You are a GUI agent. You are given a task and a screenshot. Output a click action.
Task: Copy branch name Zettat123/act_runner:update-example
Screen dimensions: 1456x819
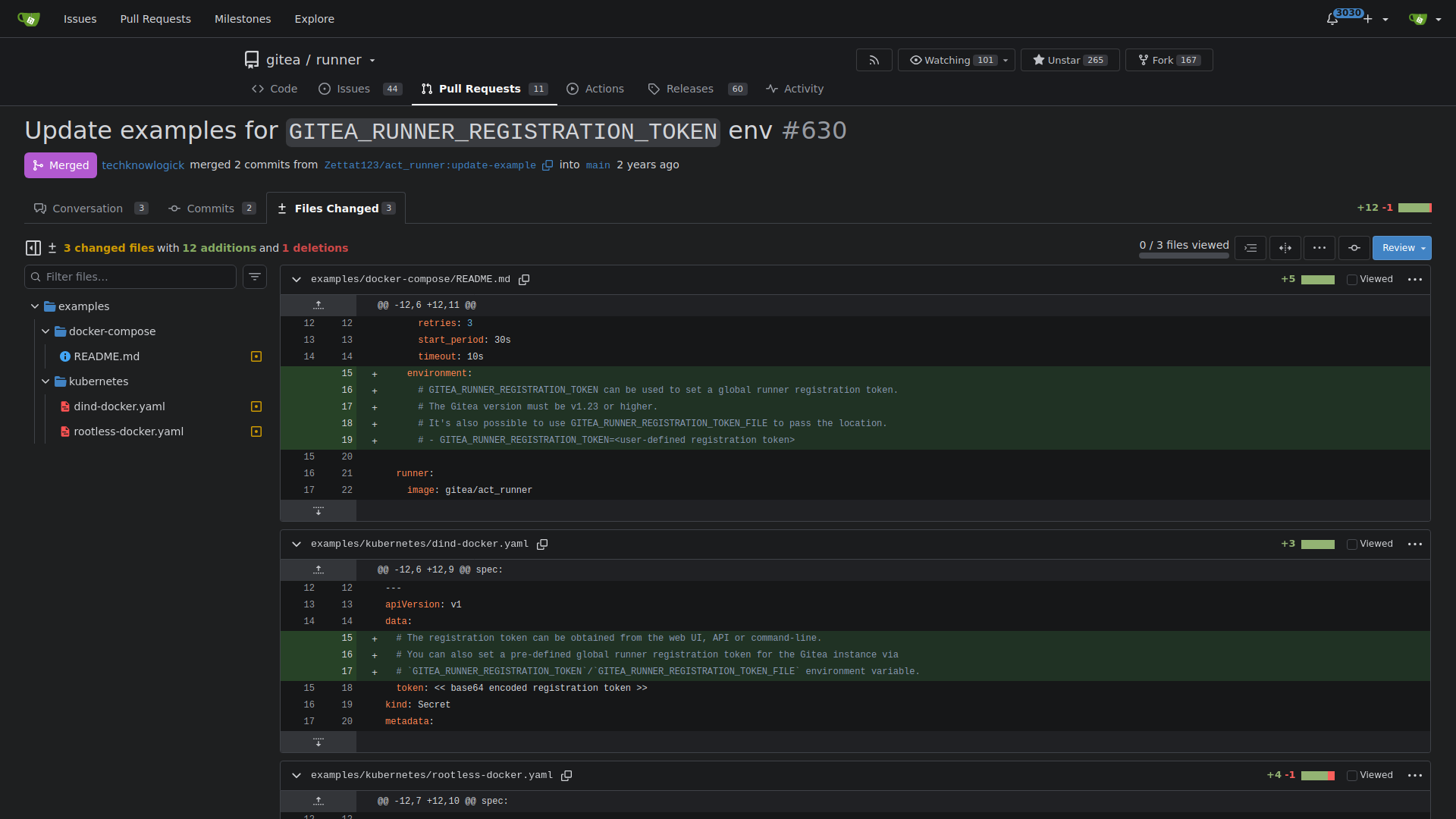click(x=548, y=165)
